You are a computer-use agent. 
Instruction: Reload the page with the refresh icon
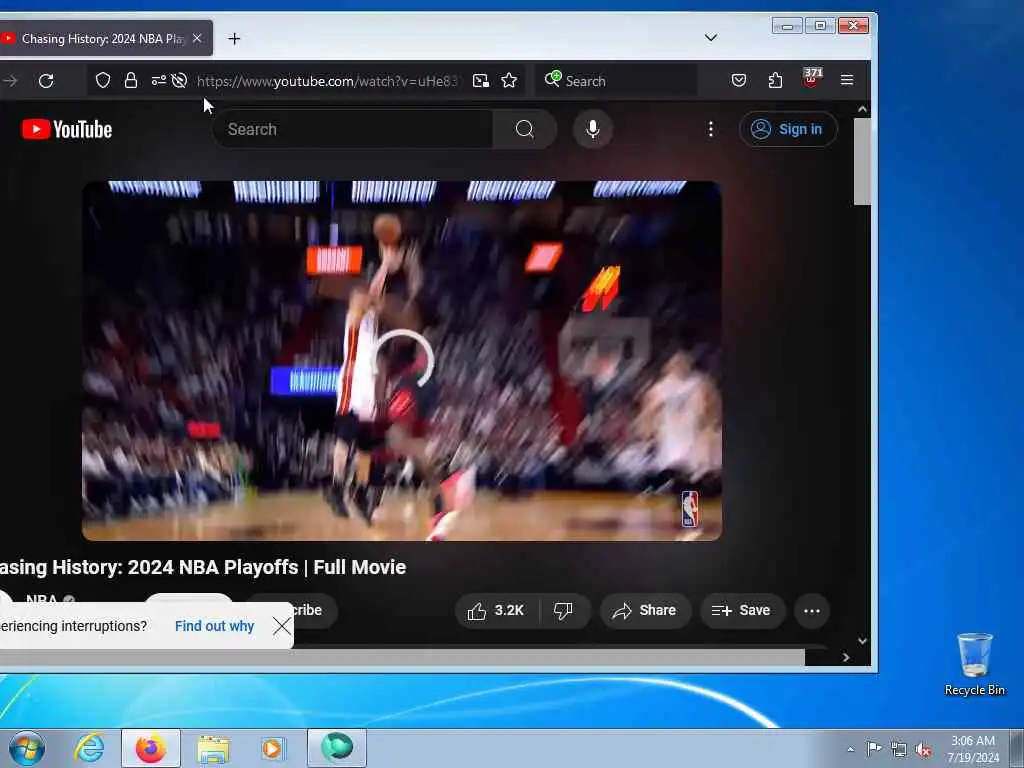[x=46, y=81]
